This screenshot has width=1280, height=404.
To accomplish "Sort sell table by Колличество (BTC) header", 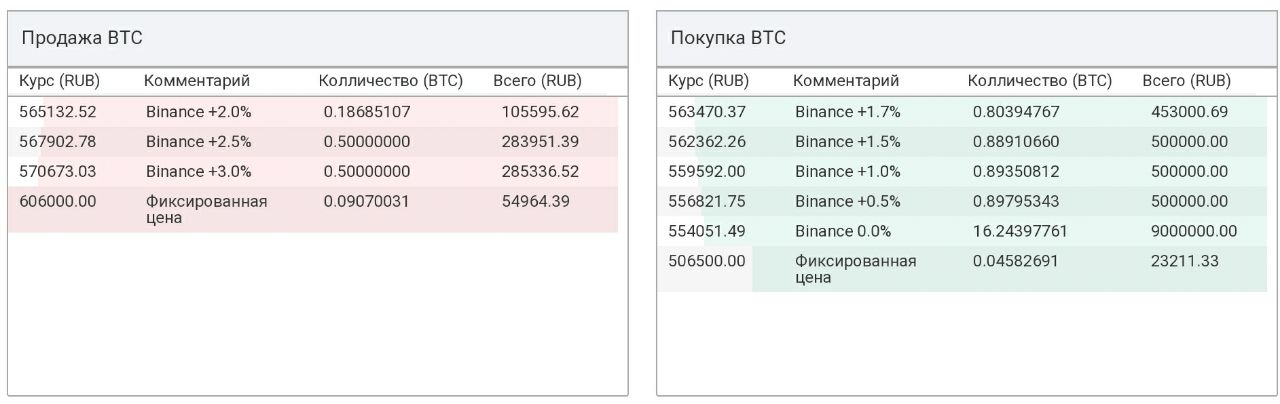I will (x=390, y=81).
